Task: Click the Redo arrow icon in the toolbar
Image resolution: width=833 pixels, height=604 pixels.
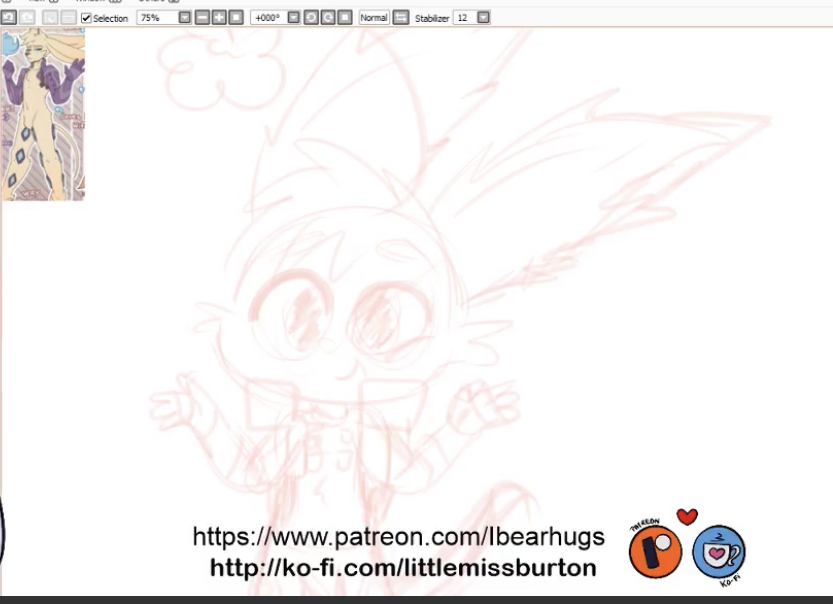Action: click(x=27, y=18)
